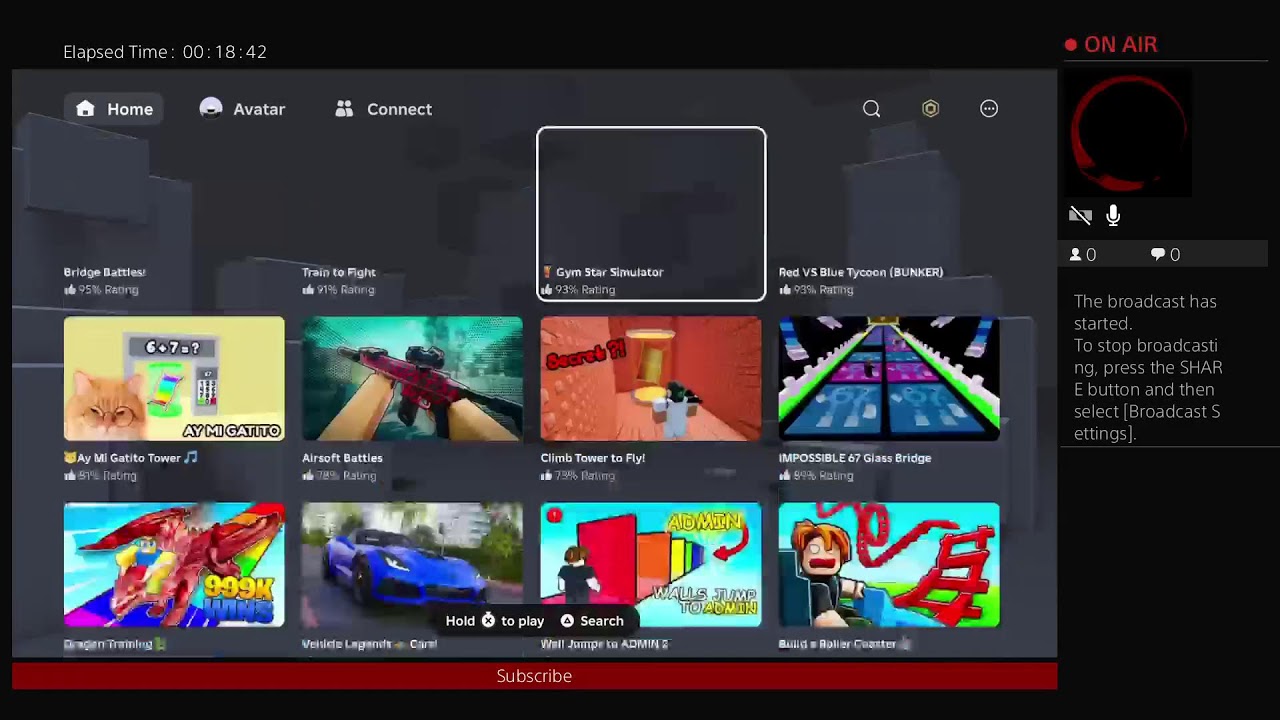Click the "IMPOSSIBLE 67 Glass Bridge" title text
This screenshot has width=1280, height=720.
point(855,458)
